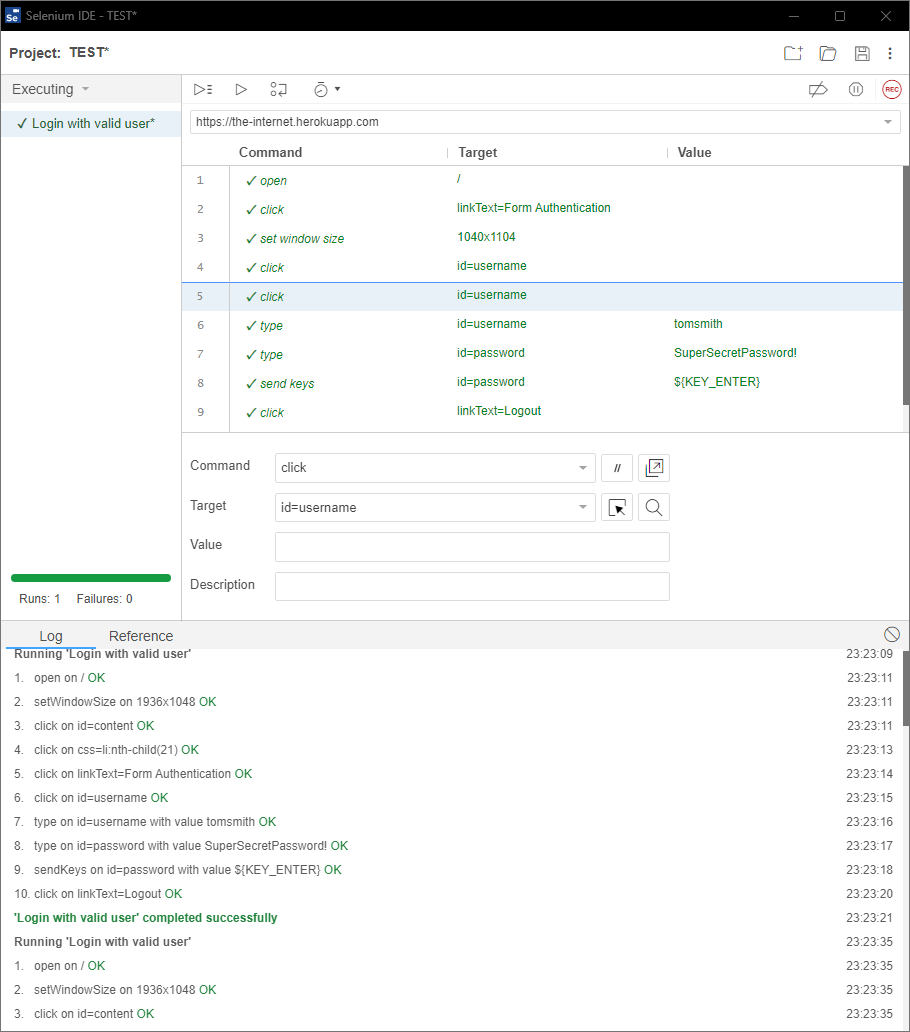910x1032 pixels.
Task: Open the test execution speed timer
Action: click(321, 90)
